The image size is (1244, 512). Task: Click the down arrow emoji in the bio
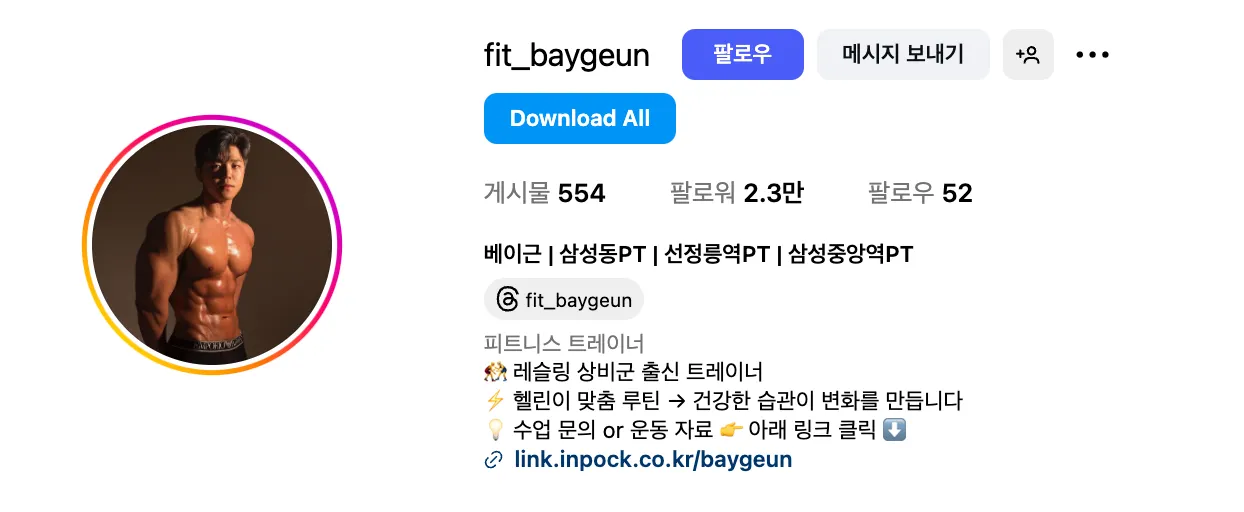[895, 431]
